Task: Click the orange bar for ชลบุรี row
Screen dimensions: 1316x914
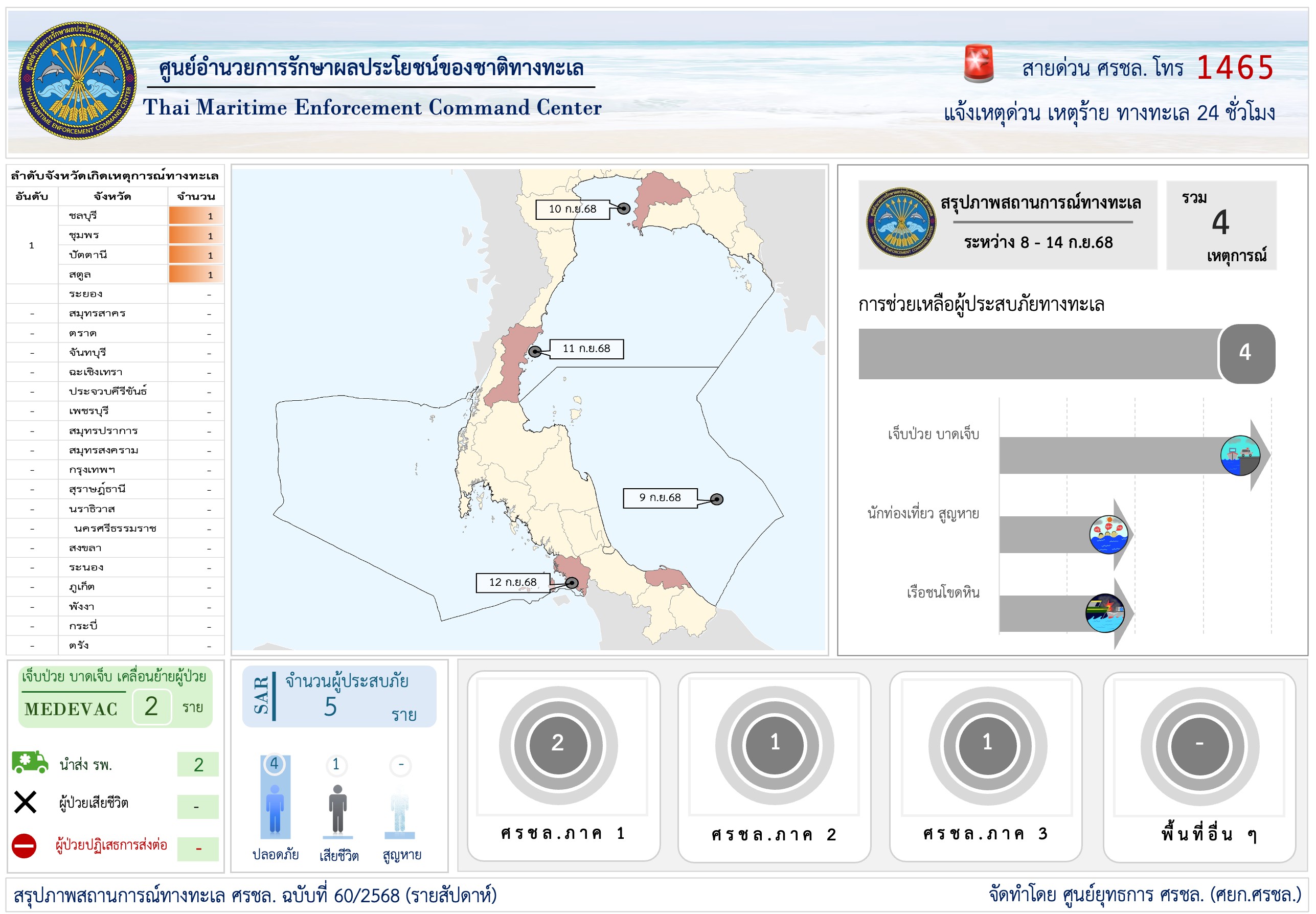Action: coord(196,216)
